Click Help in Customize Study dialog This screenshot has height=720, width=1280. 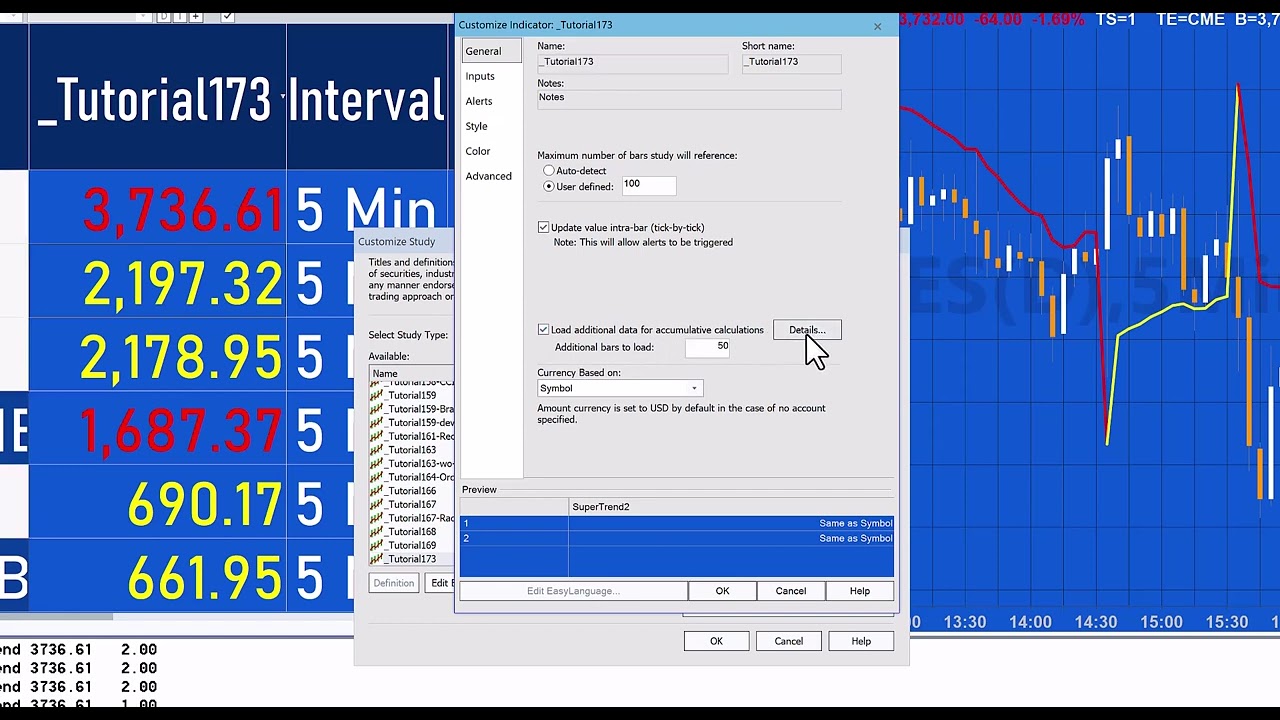861,641
